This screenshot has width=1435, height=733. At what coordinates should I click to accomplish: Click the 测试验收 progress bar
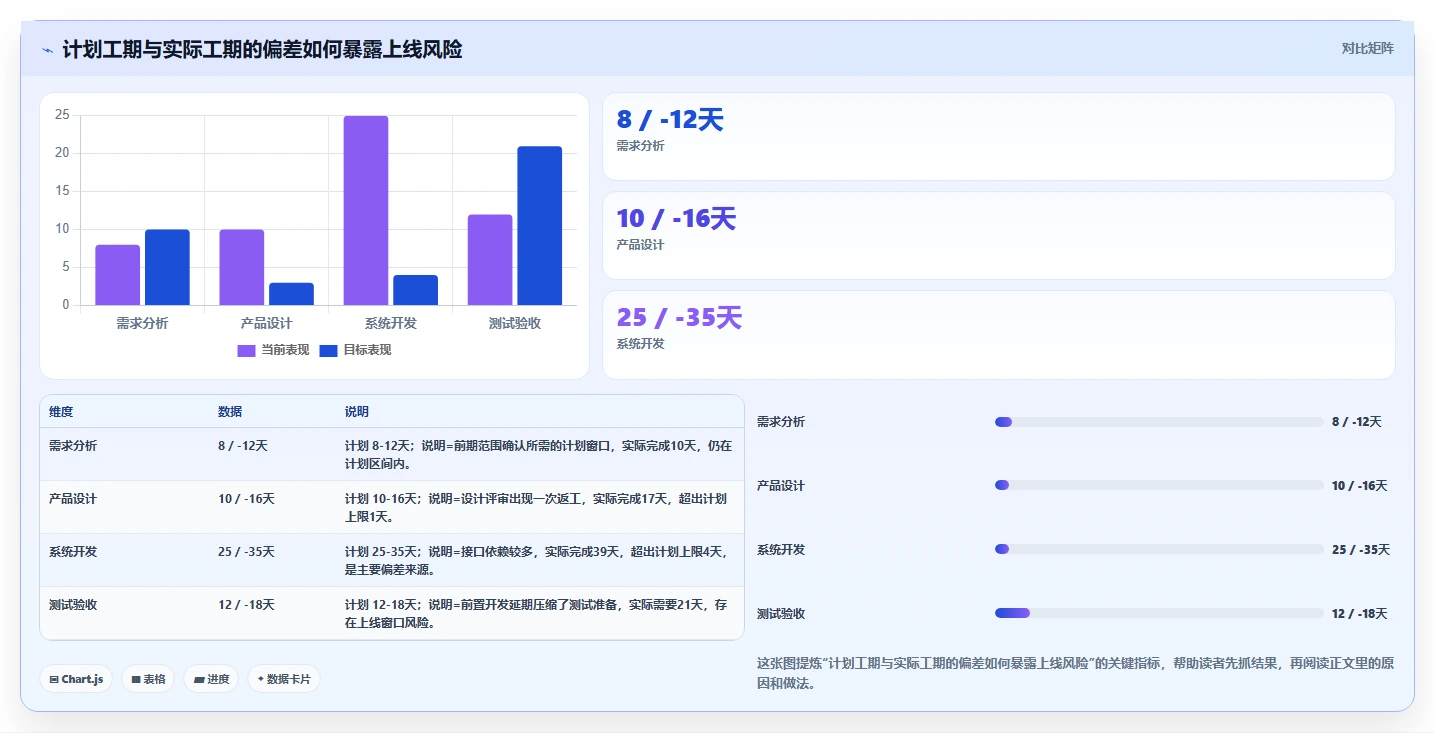[x=1159, y=613]
